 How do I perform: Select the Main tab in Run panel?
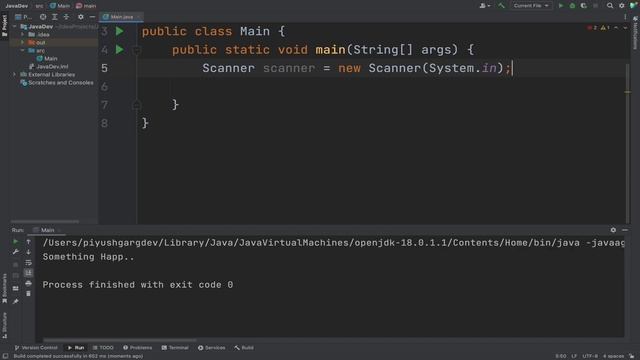[x=47, y=230]
